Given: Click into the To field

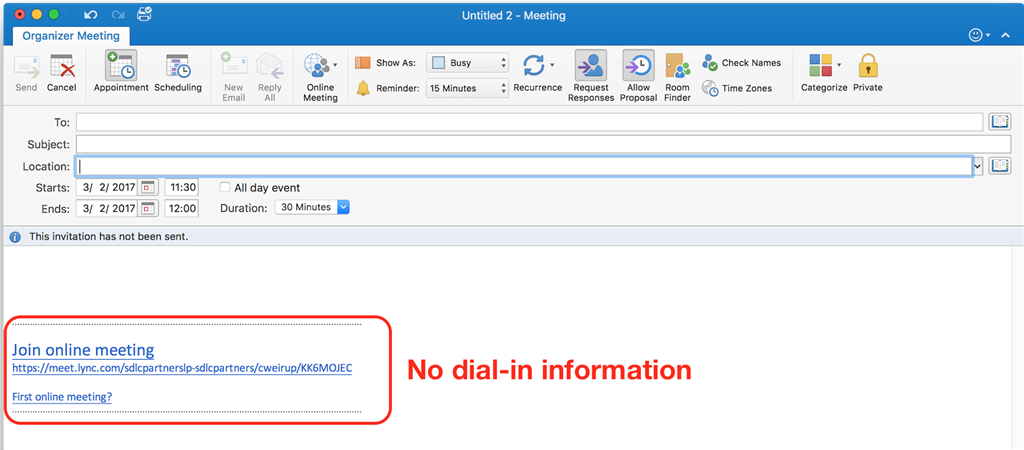Looking at the screenshot, I should point(529,121).
